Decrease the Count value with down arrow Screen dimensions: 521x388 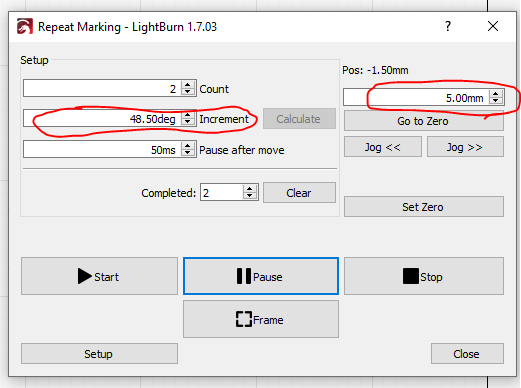point(188,92)
